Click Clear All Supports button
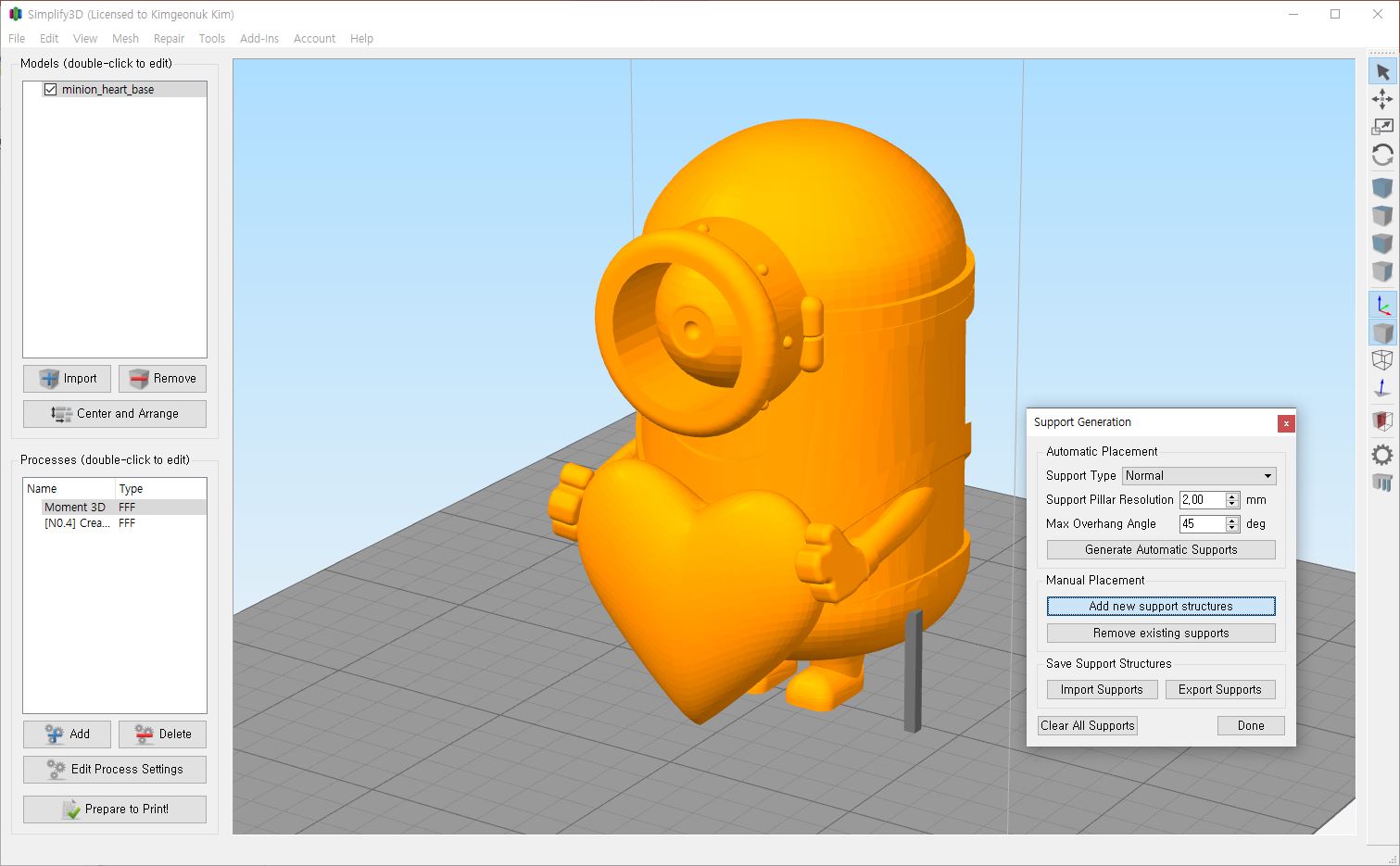The width and height of the screenshot is (1400, 866). 1088,725
